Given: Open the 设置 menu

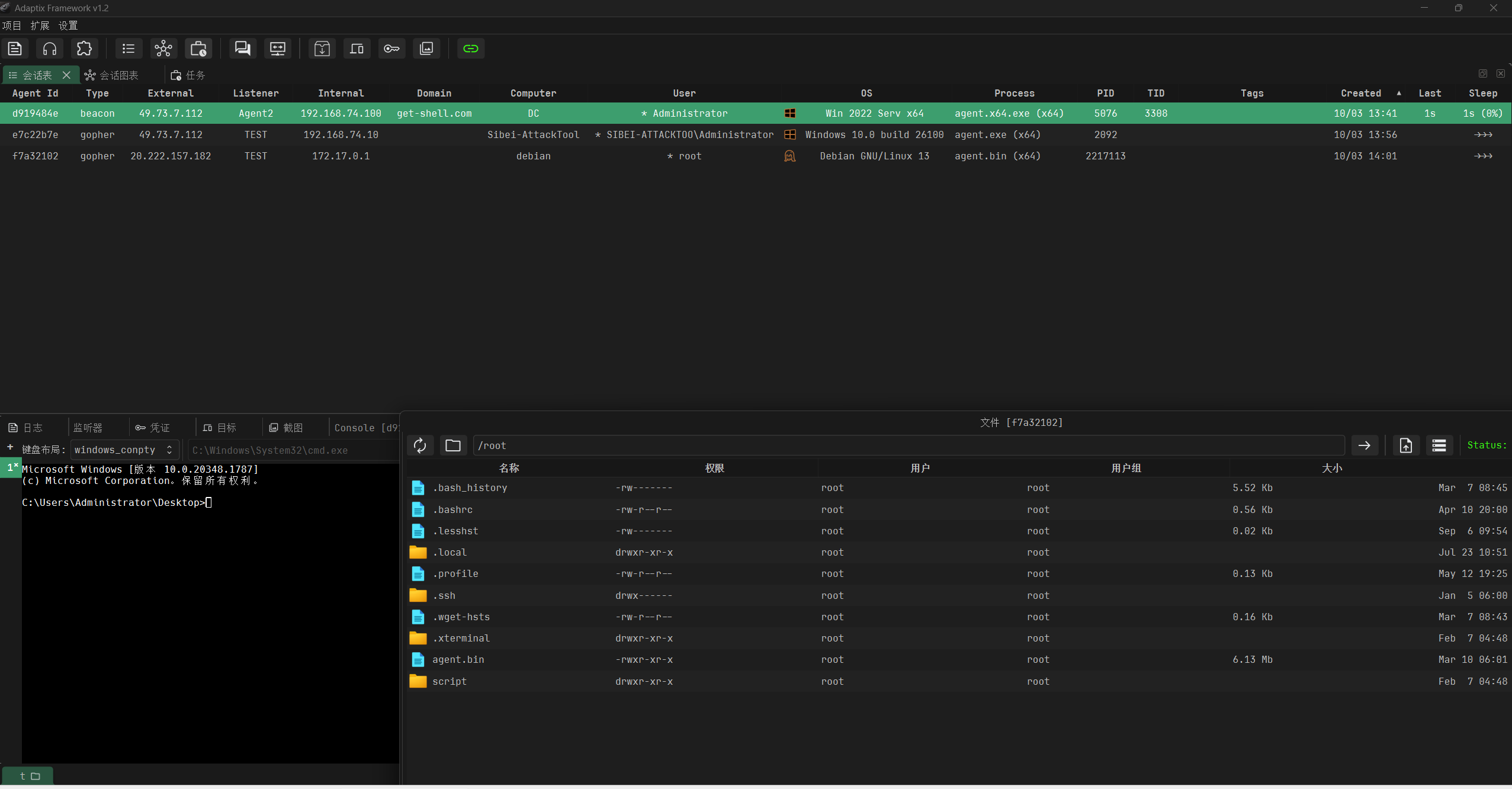Looking at the screenshot, I should point(68,25).
